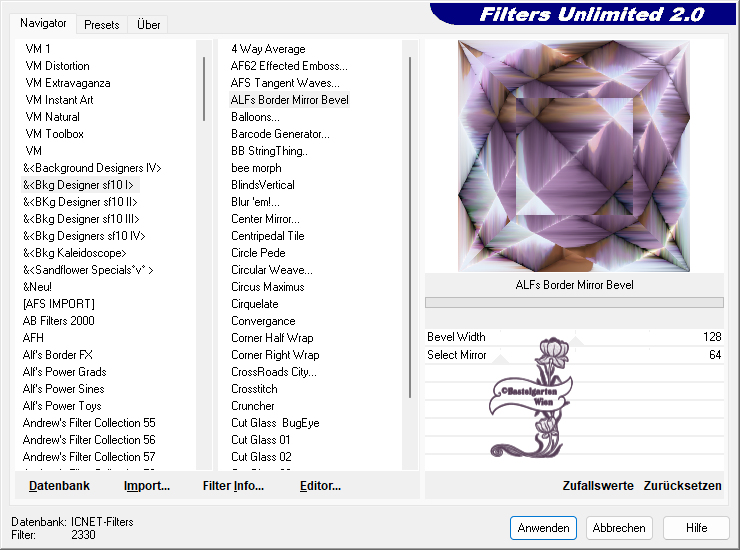This screenshot has width=740, height=550.
Task: Adjust the Select Mirror slider
Action: point(574,355)
